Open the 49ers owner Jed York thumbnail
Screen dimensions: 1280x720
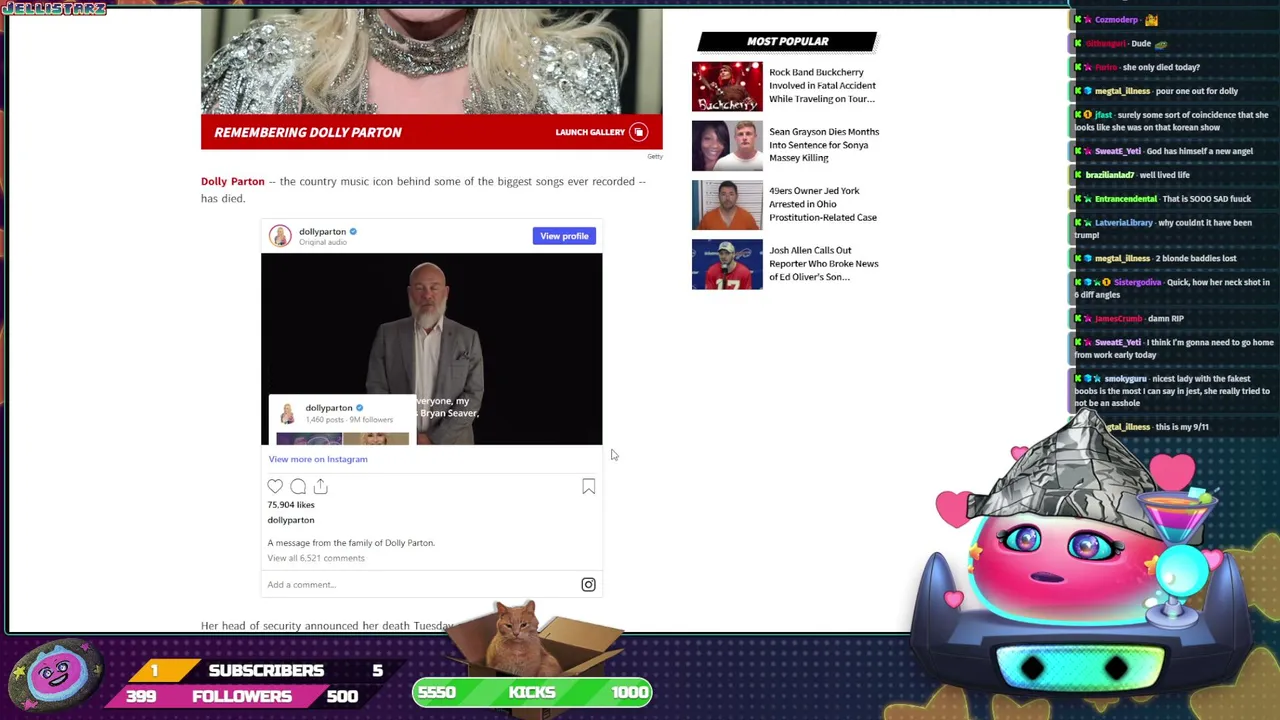tap(727, 205)
